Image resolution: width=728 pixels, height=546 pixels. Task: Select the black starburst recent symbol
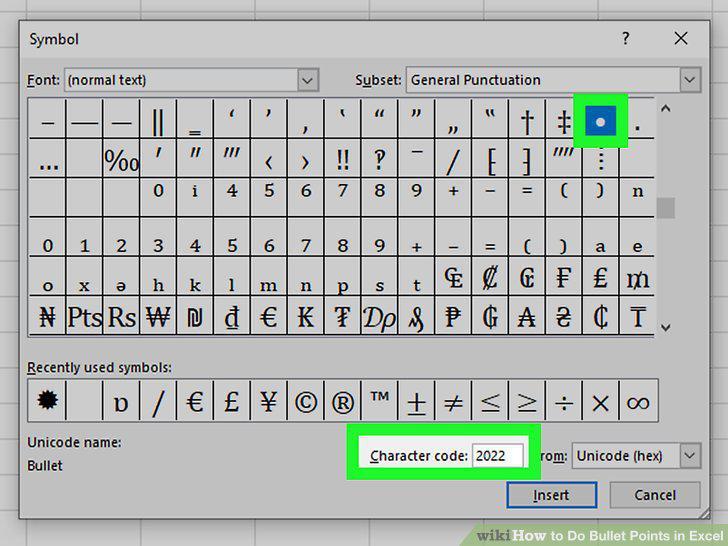(47, 401)
